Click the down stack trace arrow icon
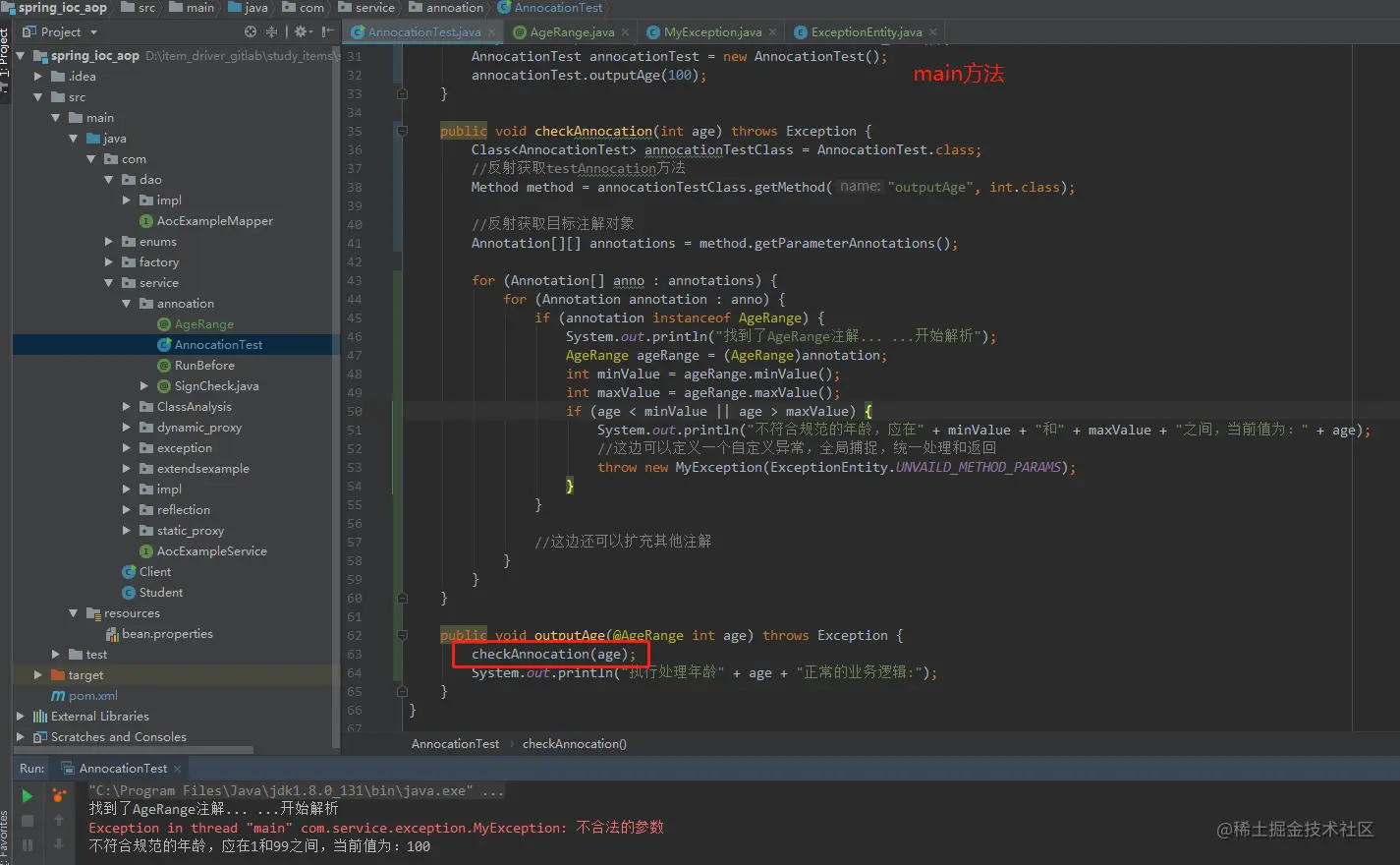 point(59,844)
